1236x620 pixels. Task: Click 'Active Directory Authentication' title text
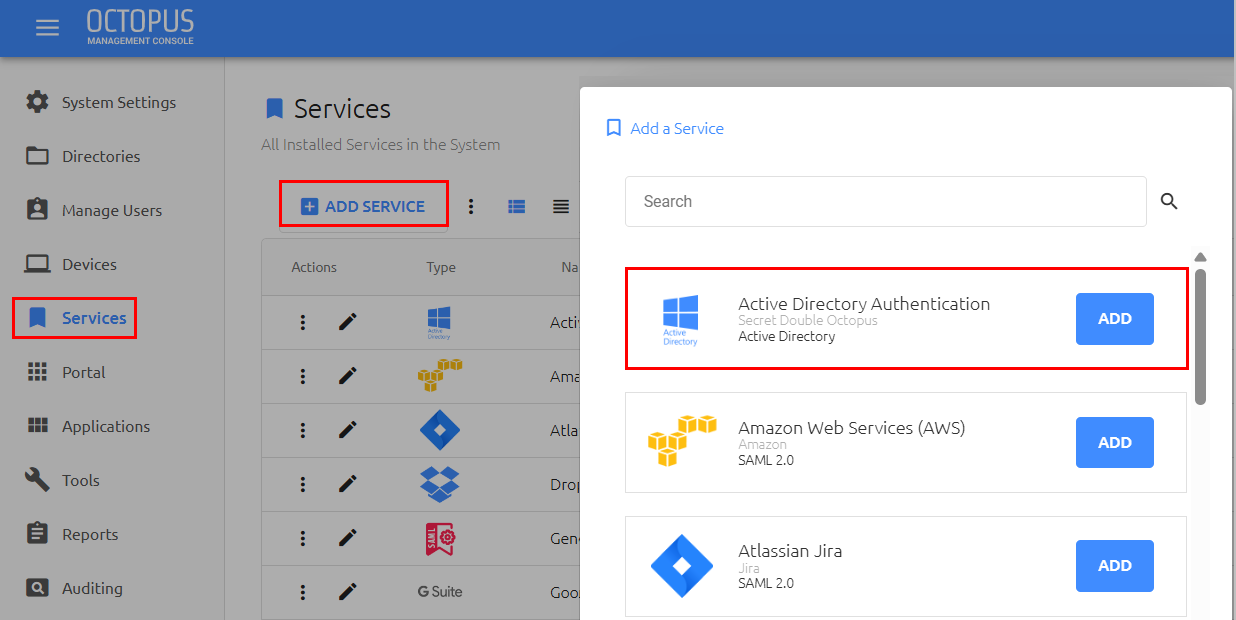click(864, 304)
